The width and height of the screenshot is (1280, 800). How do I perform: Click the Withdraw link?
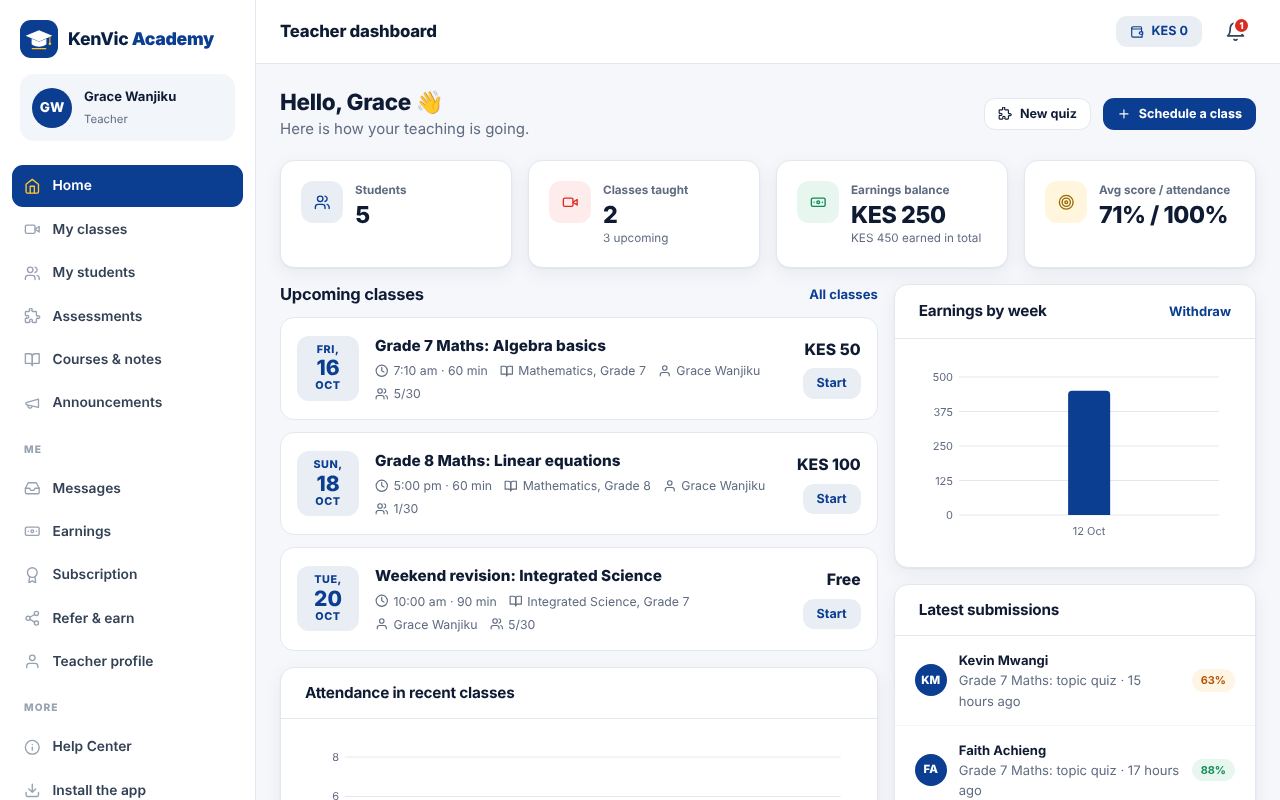click(1200, 312)
